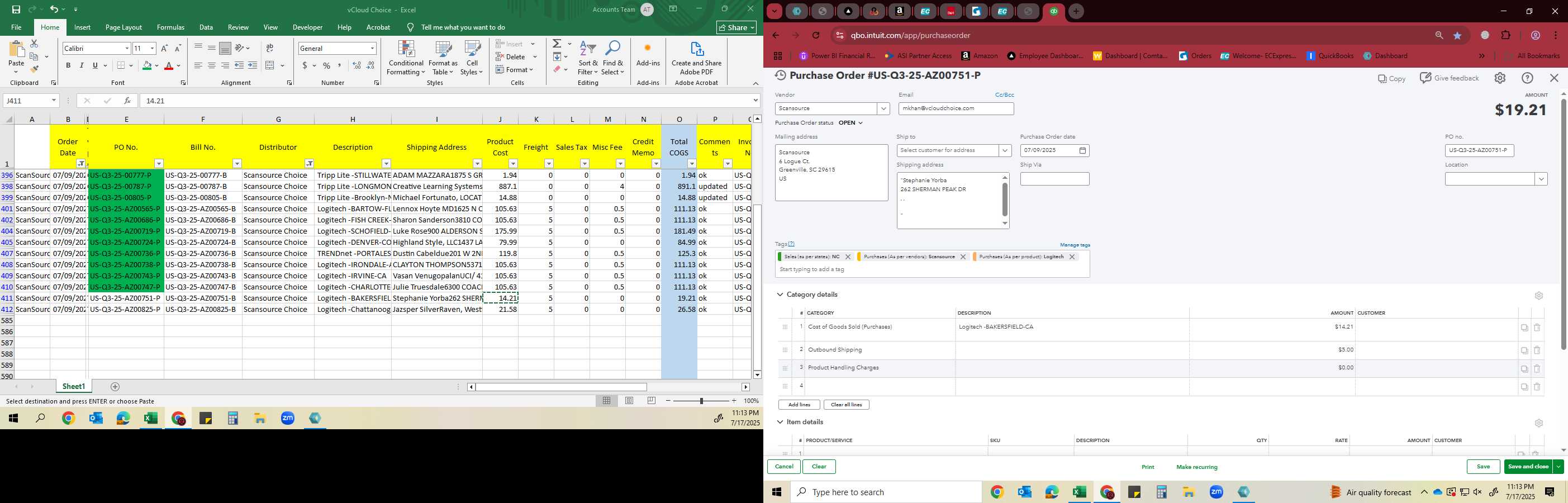
Task: Open Ship to customer dropdown
Action: 1005,150
